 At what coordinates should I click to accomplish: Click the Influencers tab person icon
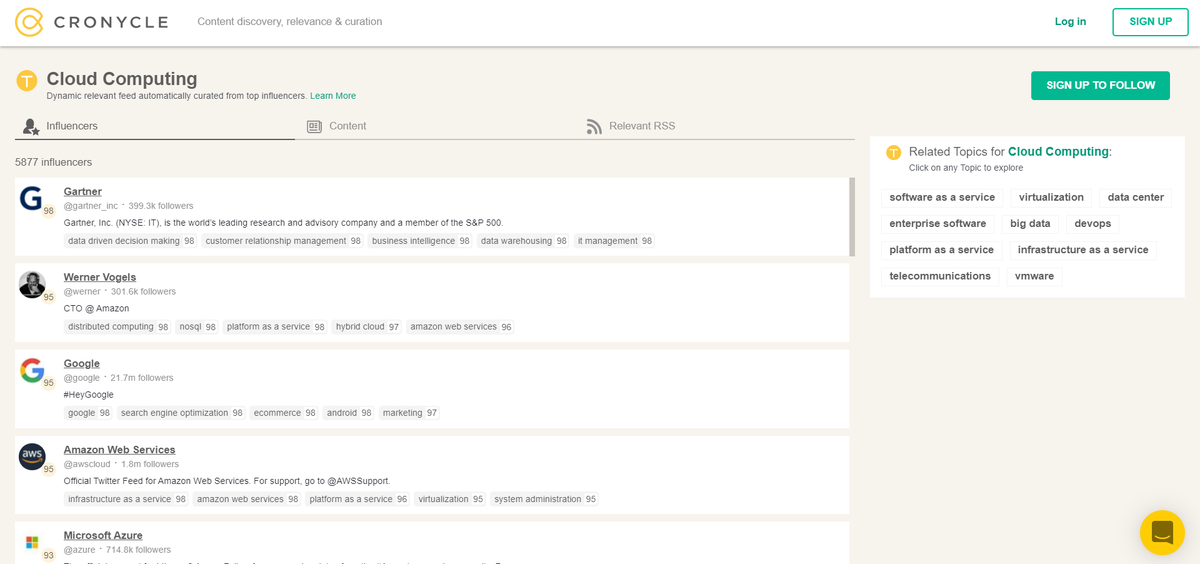click(31, 127)
